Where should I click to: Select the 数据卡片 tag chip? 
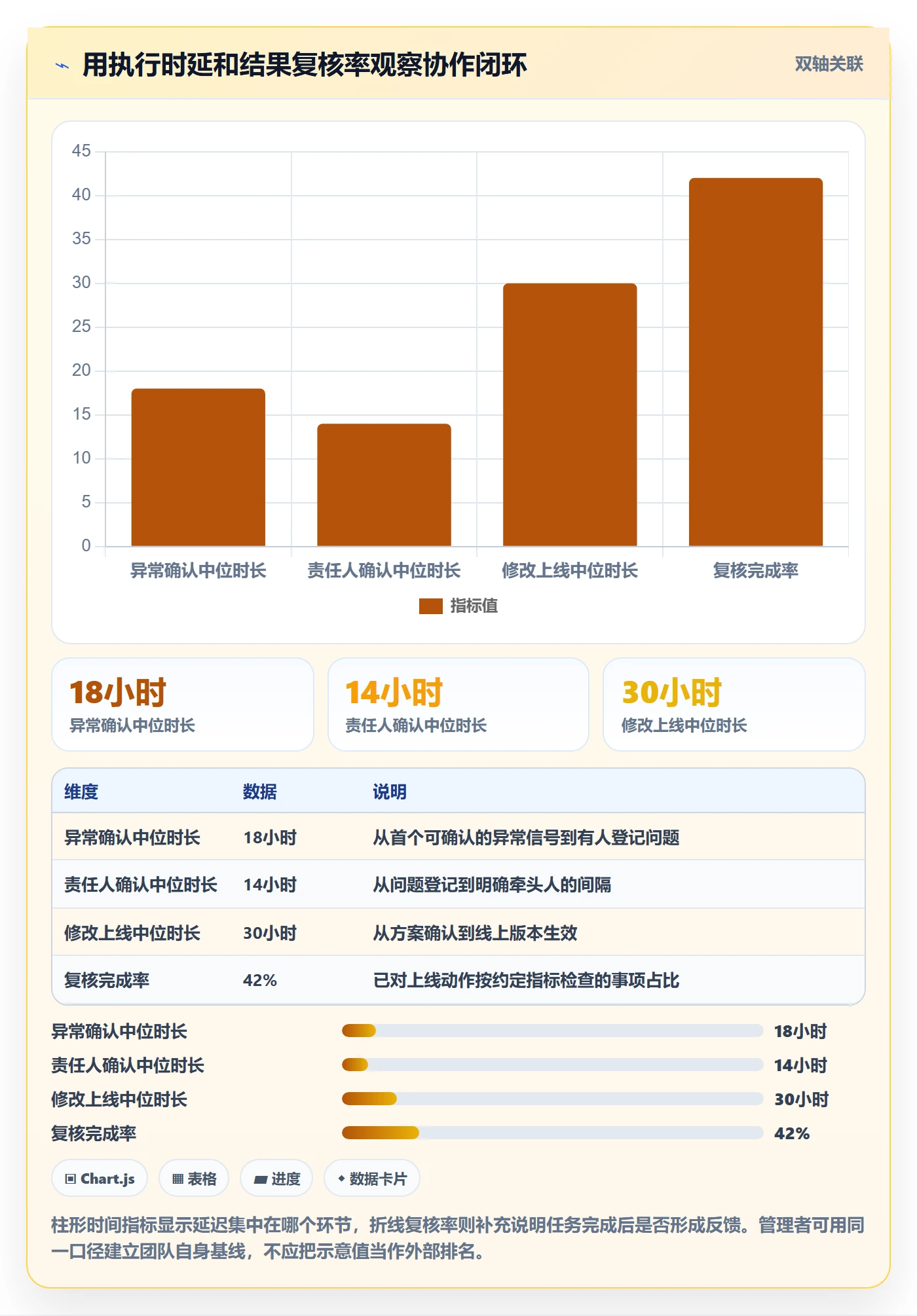[372, 1179]
